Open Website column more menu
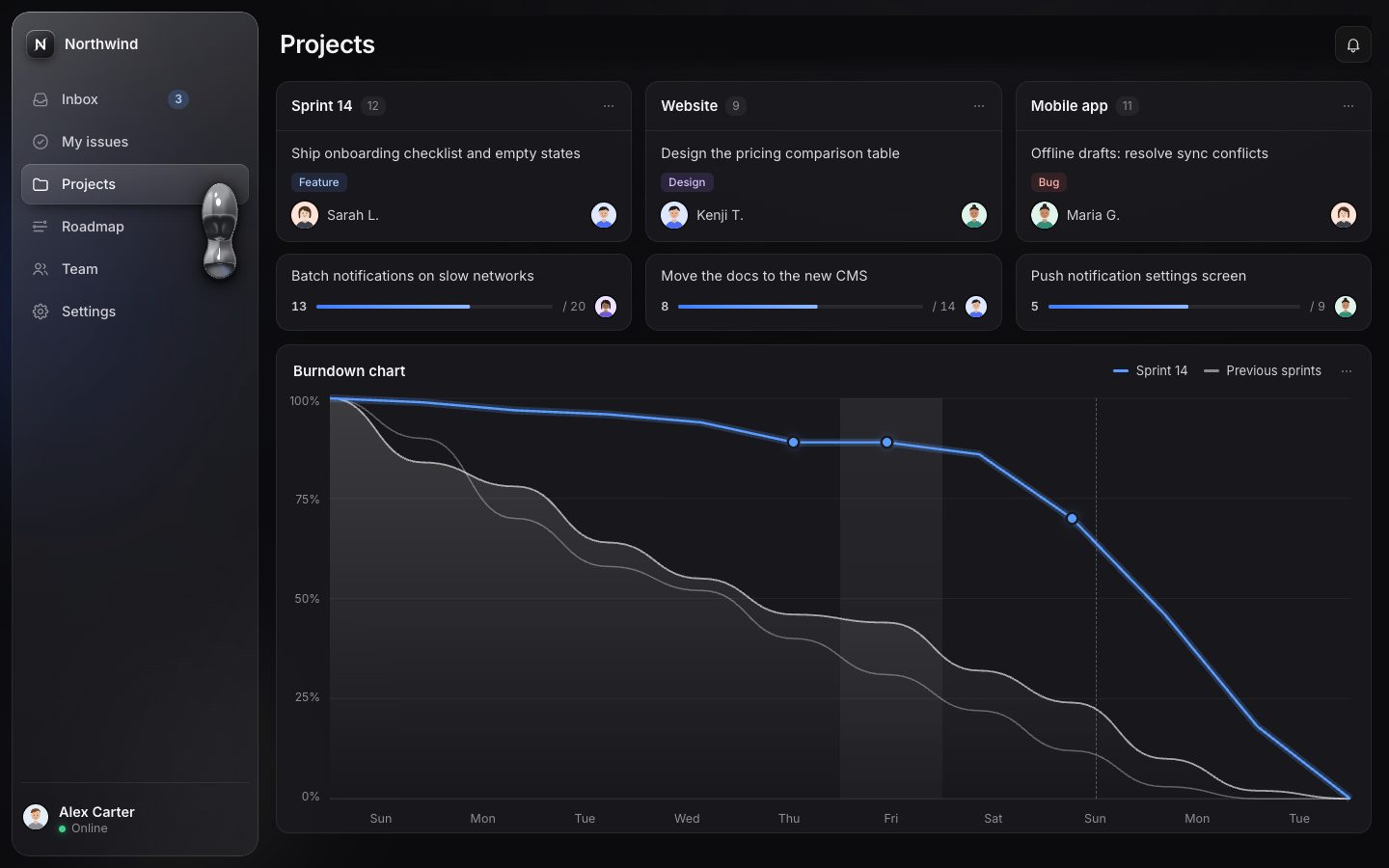This screenshot has height=868, width=1389. point(979,106)
